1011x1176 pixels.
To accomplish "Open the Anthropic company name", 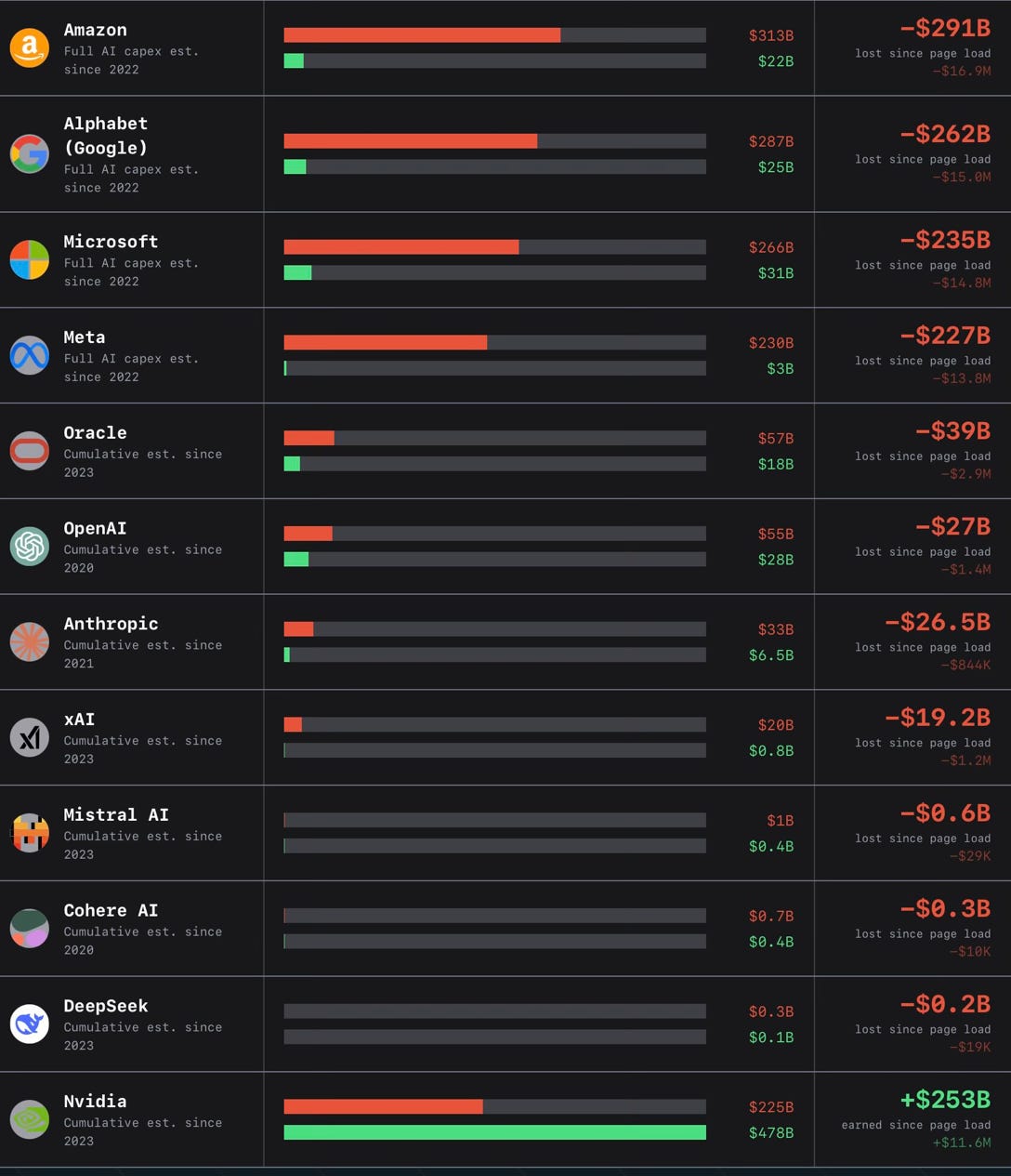I will coord(111,624).
